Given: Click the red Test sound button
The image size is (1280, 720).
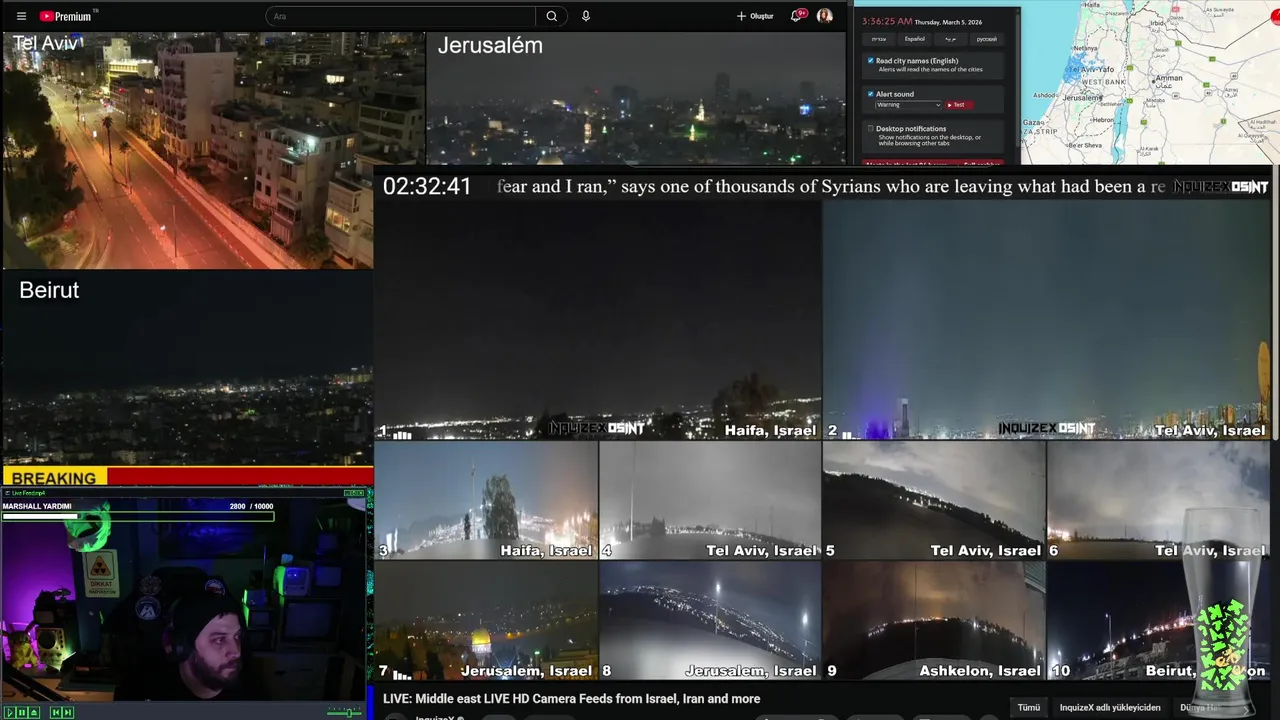Looking at the screenshot, I should (x=958, y=105).
